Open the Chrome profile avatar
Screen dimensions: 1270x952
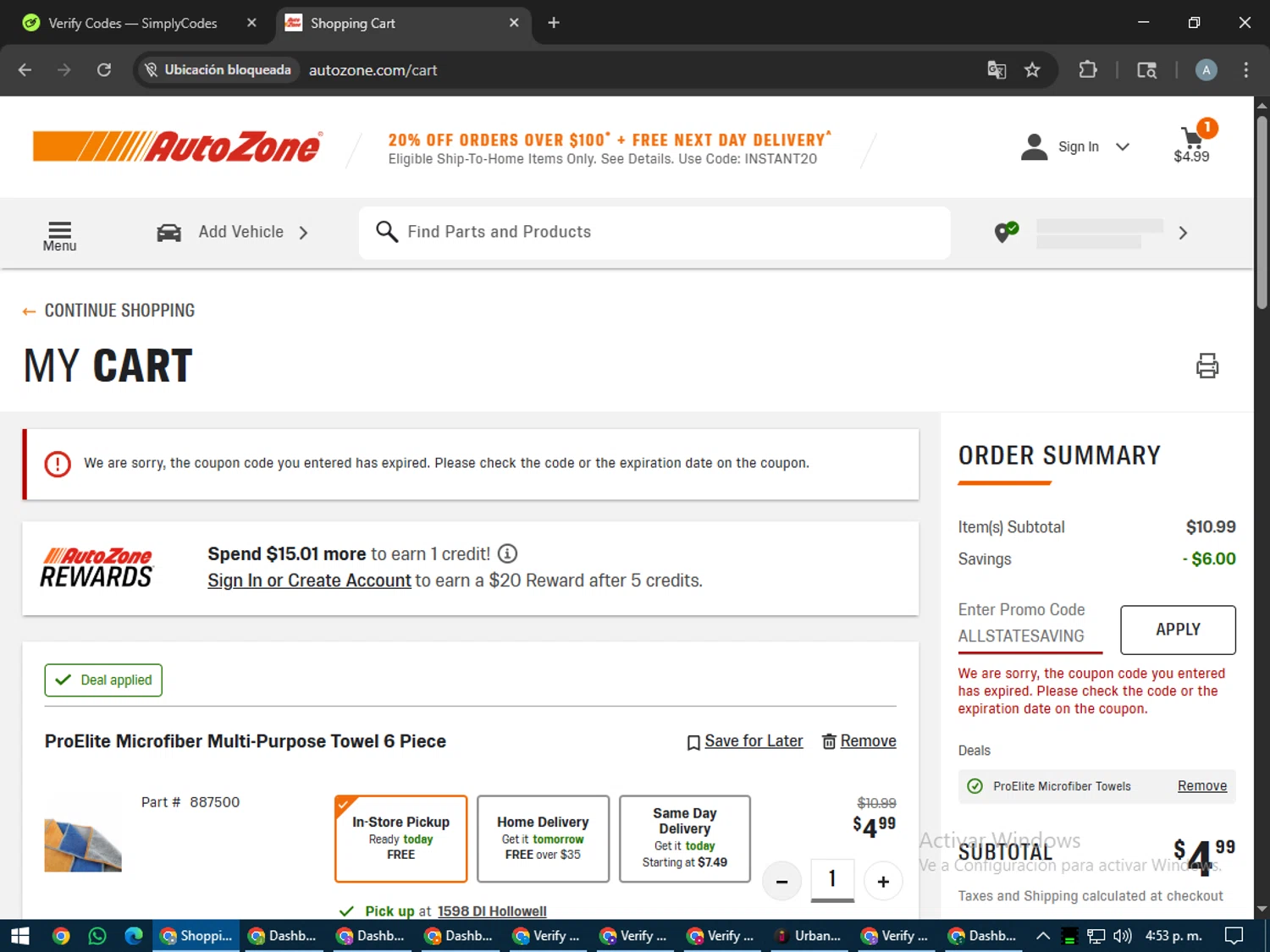pos(1206,70)
